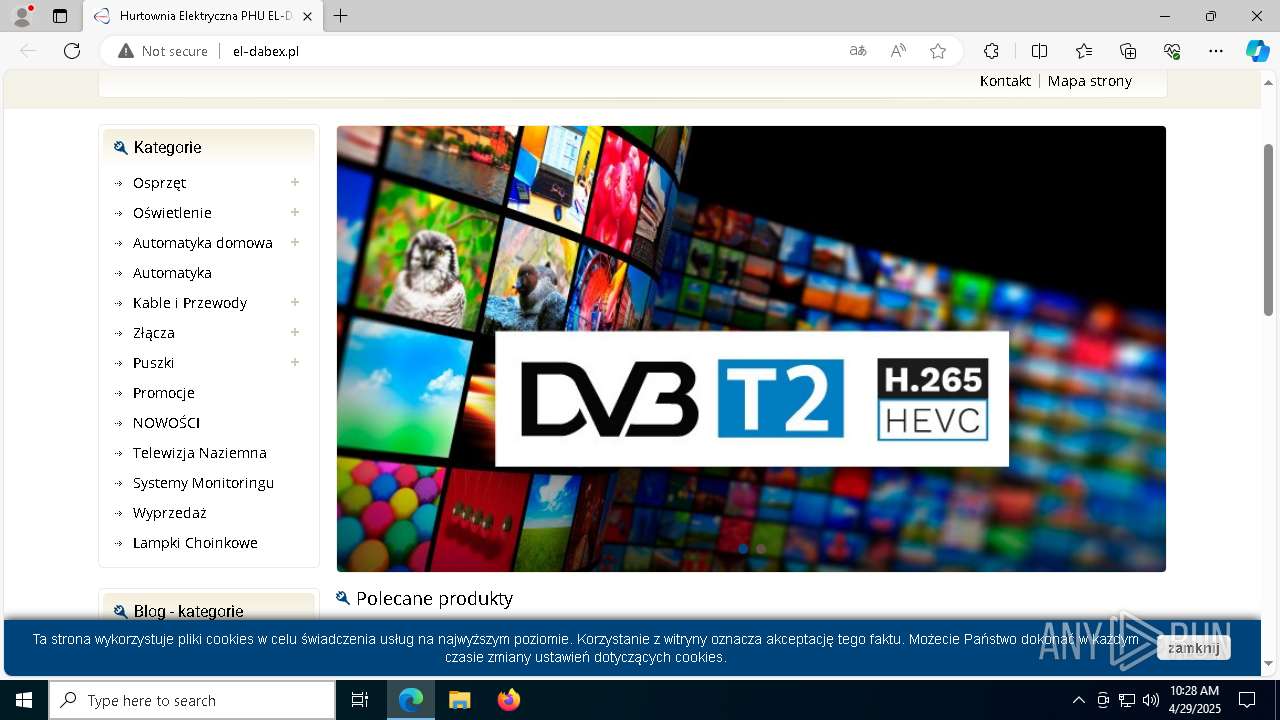Select the second banner slide dot
The image size is (1280, 720).
click(x=761, y=549)
